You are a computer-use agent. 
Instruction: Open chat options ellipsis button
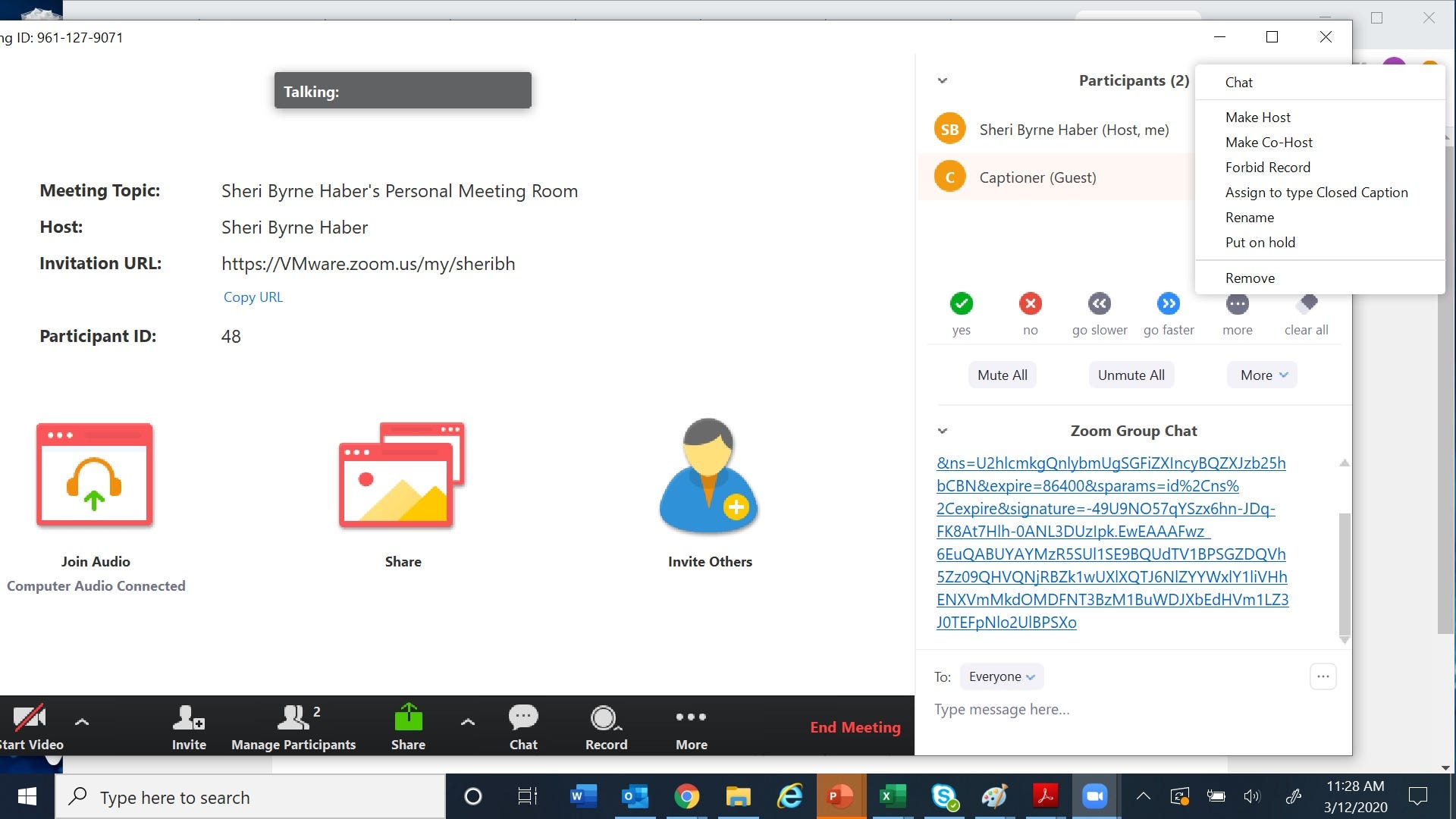click(x=1323, y=676)
